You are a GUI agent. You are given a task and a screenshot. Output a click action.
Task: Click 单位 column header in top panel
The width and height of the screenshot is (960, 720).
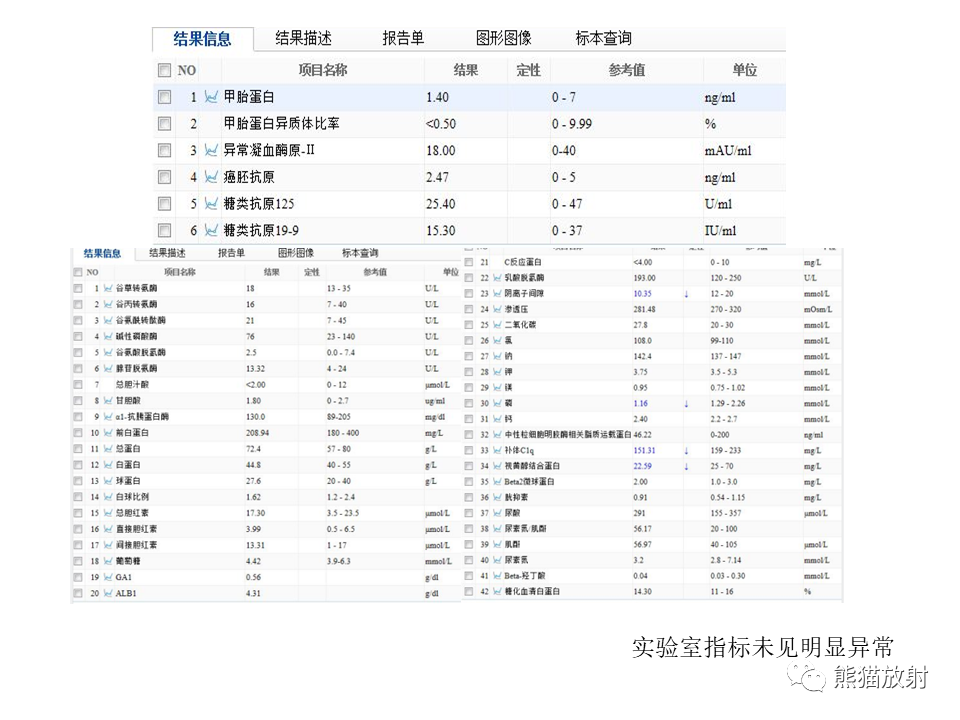coord(744,70)
